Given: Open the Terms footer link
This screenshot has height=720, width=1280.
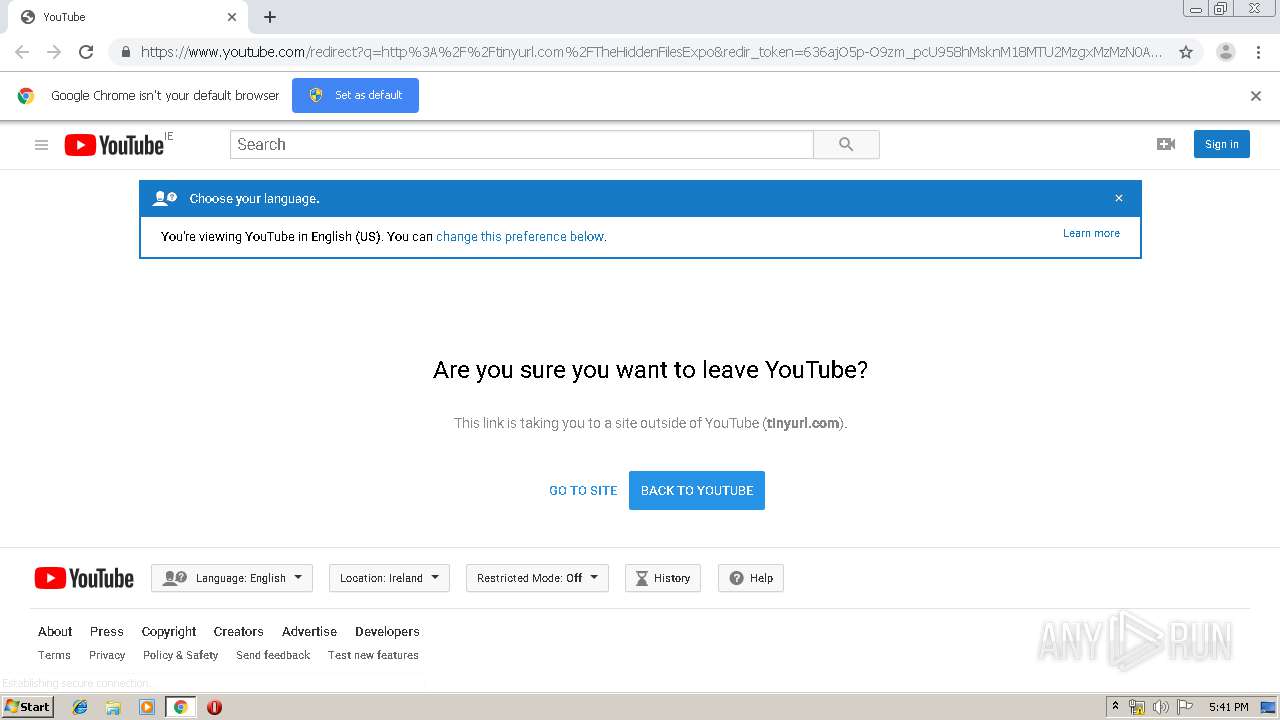Looking at the screenshot, I should pos(54,656).
